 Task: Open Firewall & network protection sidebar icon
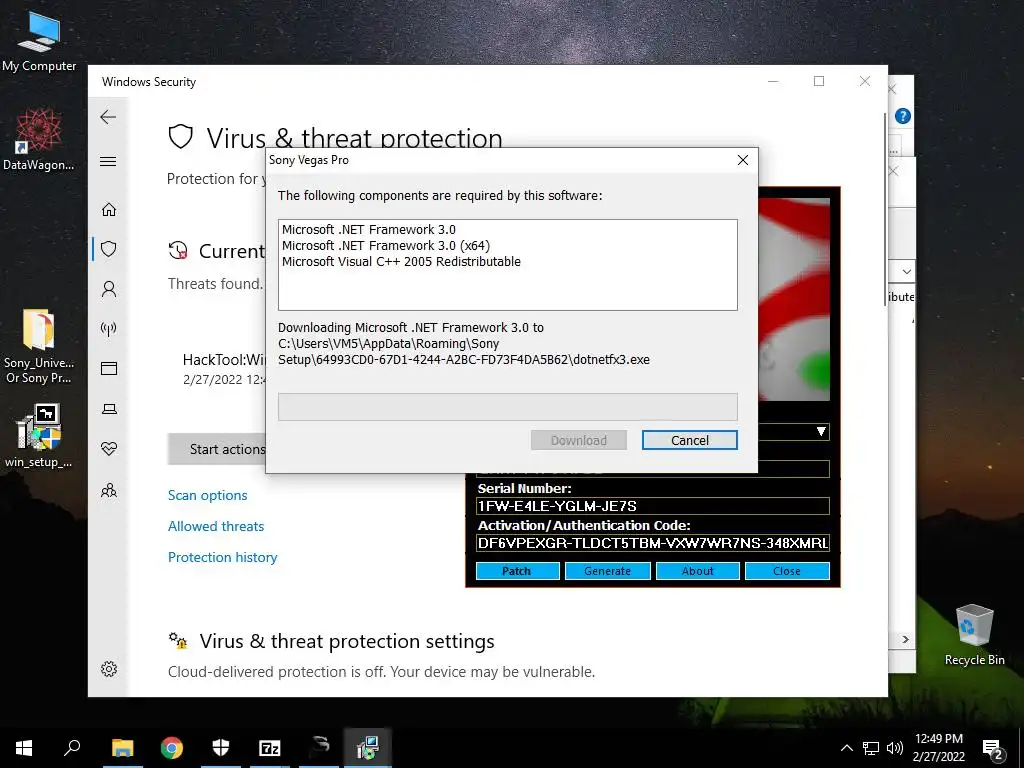108,328
